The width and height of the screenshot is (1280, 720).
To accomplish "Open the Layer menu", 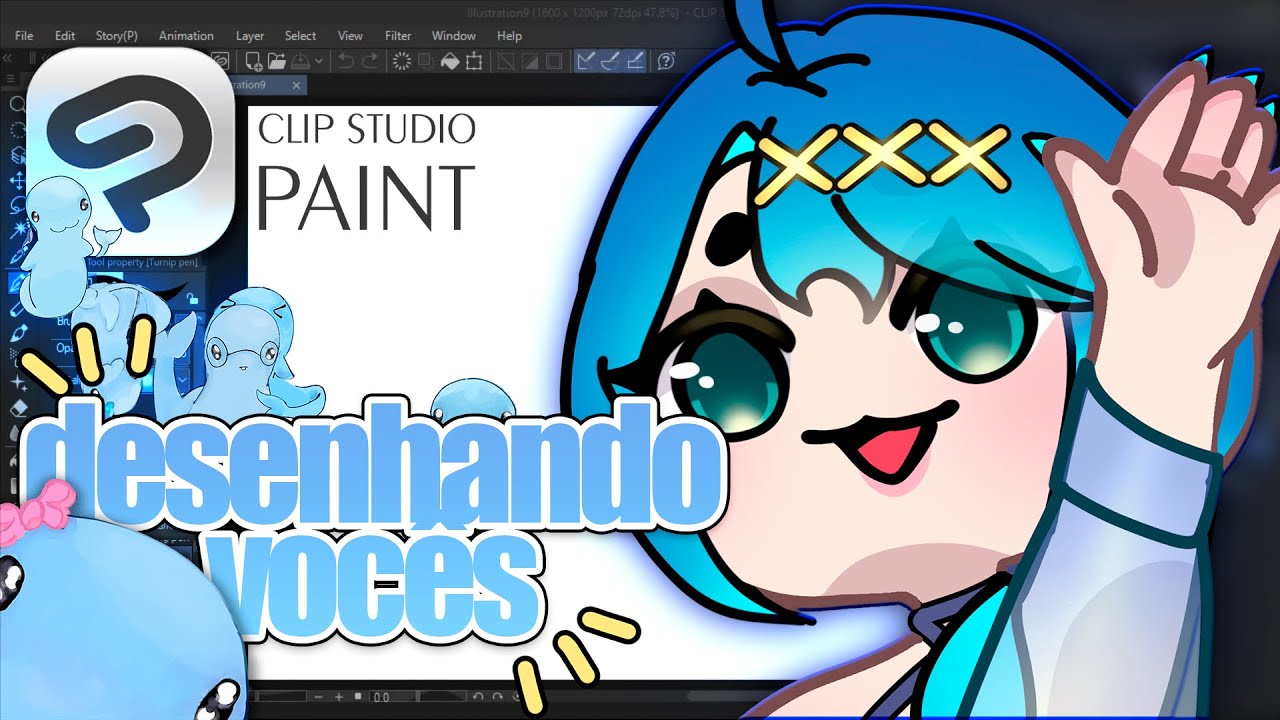I will [250, 36].
